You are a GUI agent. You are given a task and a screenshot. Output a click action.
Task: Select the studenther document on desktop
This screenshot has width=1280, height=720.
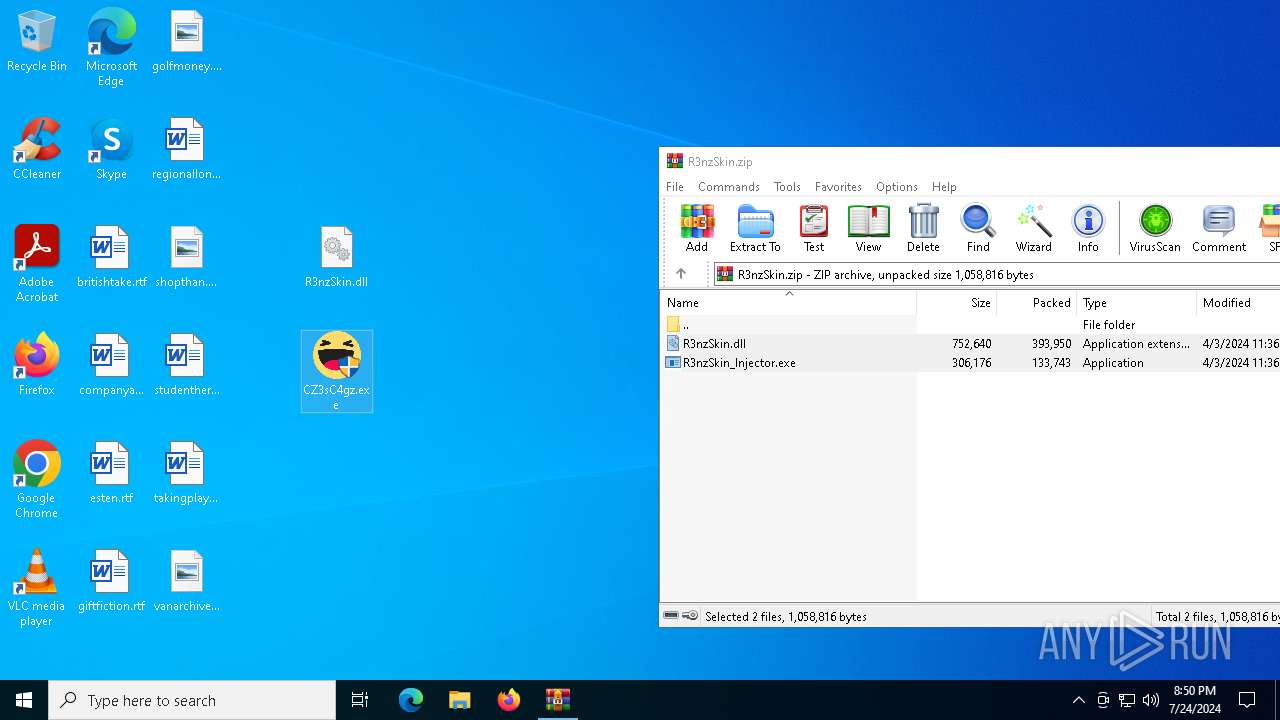[186, 366]
